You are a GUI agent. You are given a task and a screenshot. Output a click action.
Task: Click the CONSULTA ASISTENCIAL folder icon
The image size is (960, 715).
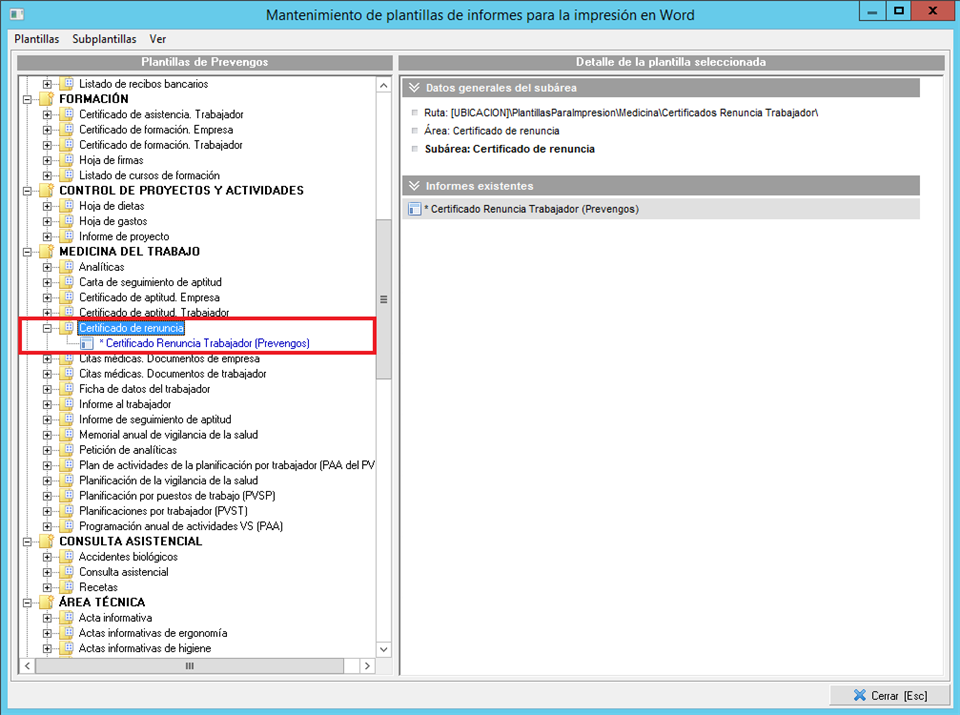46,541
